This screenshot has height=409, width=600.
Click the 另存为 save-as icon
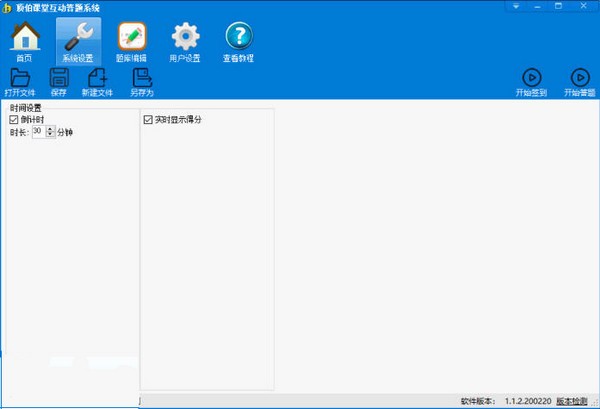[x=142, y=80]
